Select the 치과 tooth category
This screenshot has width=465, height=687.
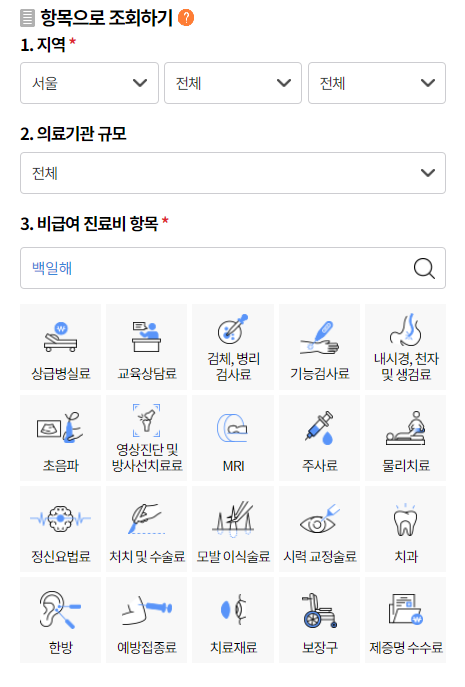406,529
